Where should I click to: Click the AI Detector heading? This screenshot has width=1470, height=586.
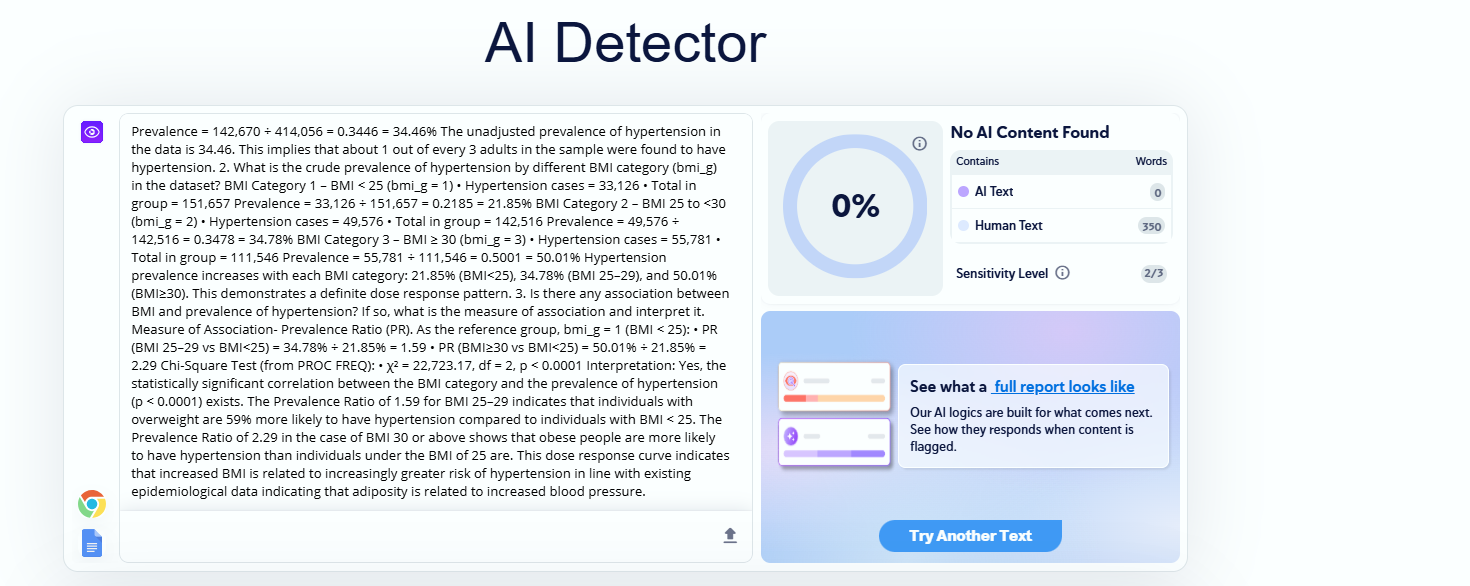[625, 43]
